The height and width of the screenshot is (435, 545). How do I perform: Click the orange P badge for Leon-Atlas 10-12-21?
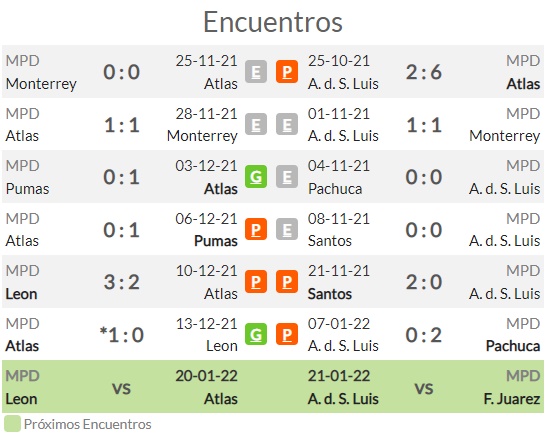click(x=256, y=281)
